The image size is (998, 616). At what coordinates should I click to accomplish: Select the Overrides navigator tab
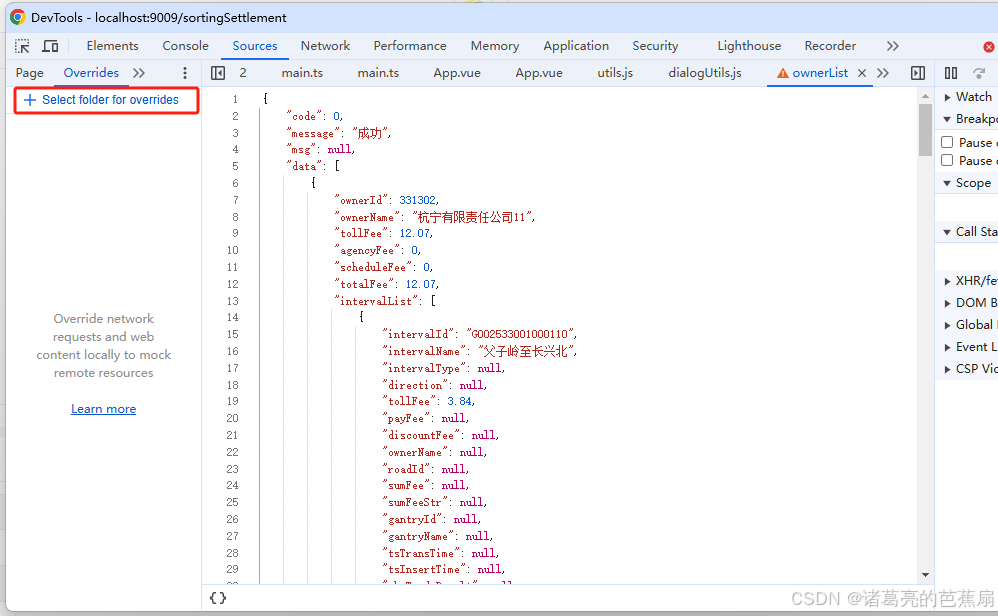(x=91, y=73)
